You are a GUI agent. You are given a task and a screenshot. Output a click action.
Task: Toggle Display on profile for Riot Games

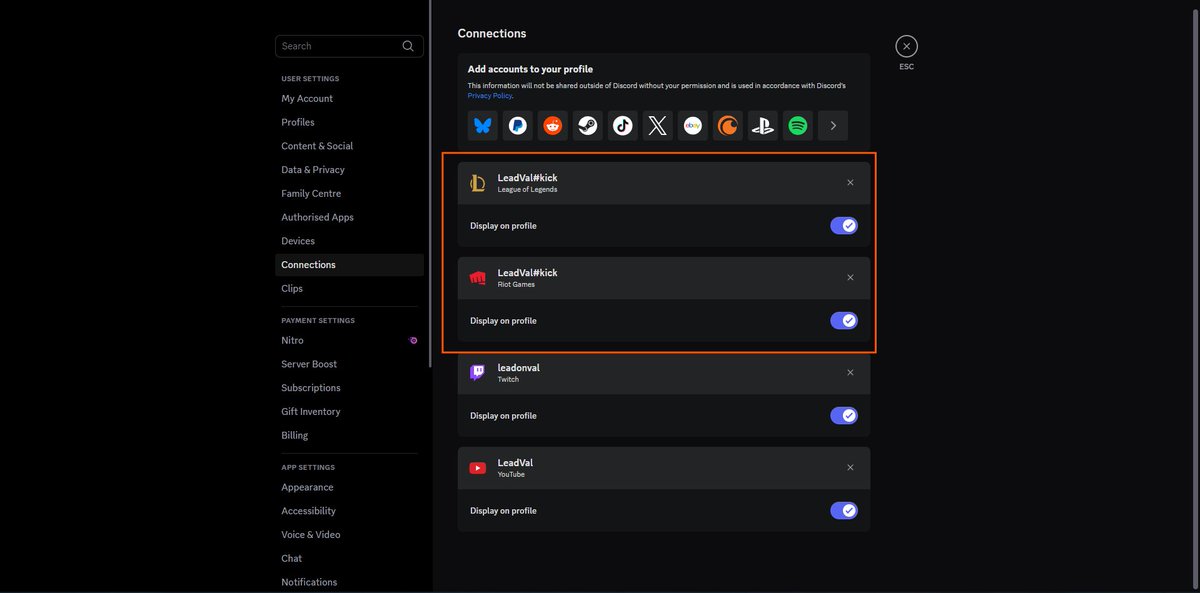point(844,321)
